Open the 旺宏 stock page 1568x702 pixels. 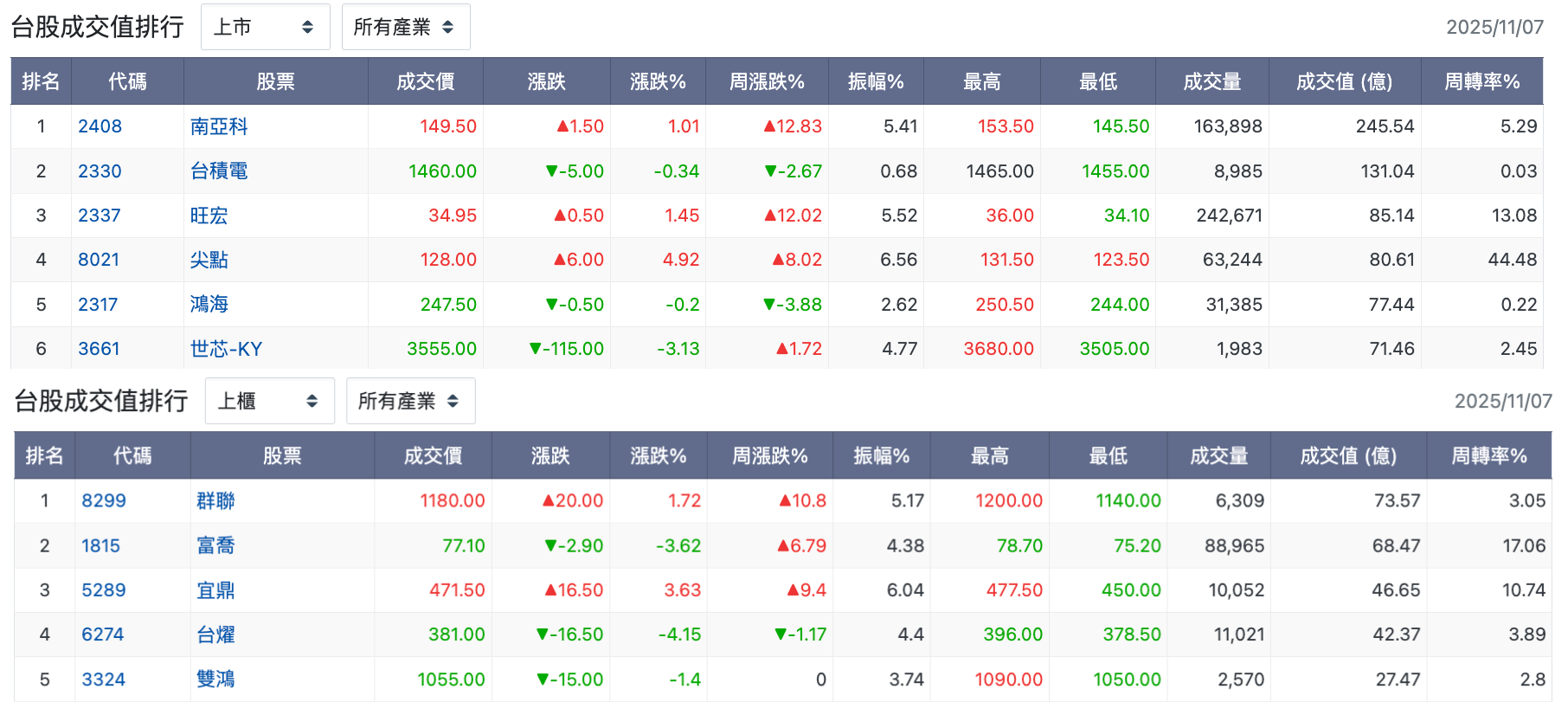209,216
